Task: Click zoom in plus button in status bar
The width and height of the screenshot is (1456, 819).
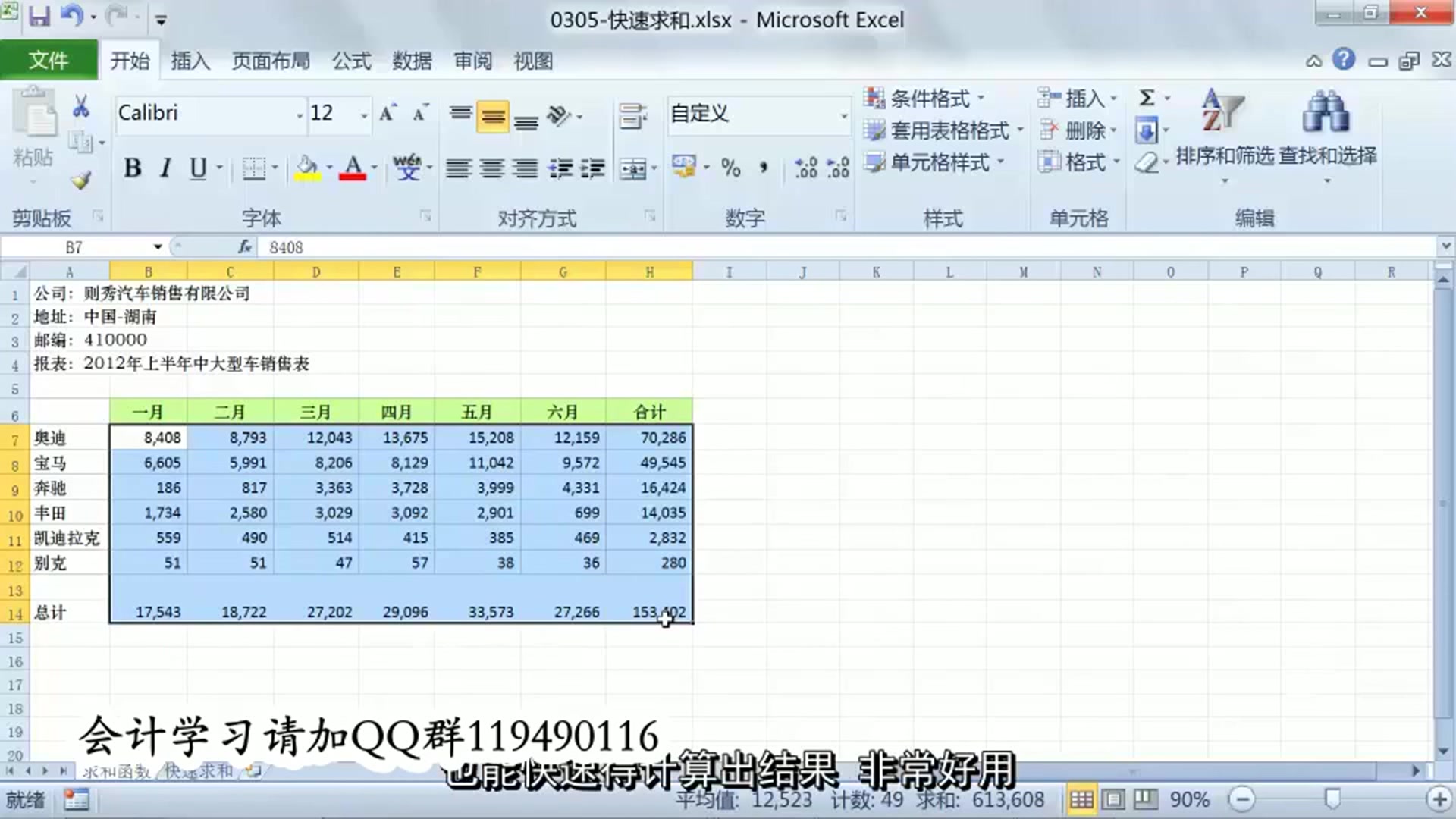Action: (1439, 799)
